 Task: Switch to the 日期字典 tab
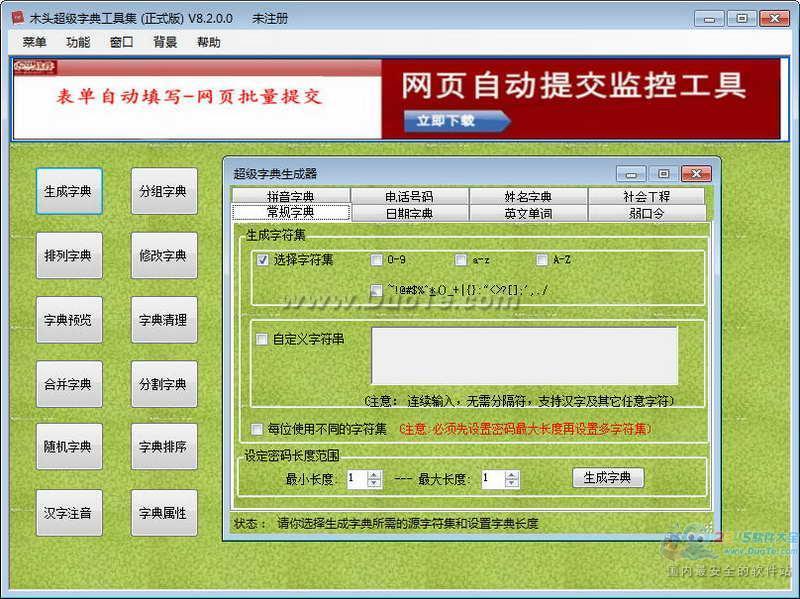tap(409, 213)
